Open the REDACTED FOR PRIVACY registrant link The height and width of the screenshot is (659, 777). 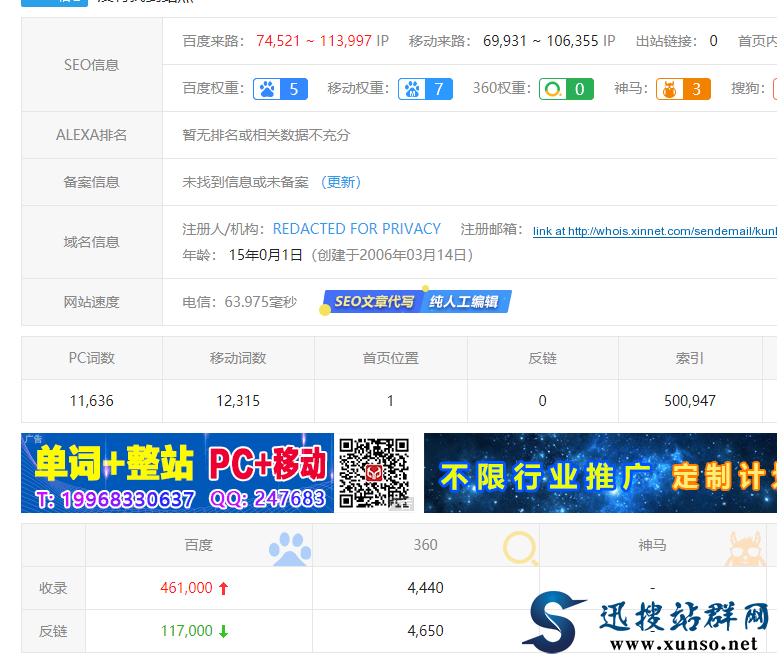tap(357, 229)
